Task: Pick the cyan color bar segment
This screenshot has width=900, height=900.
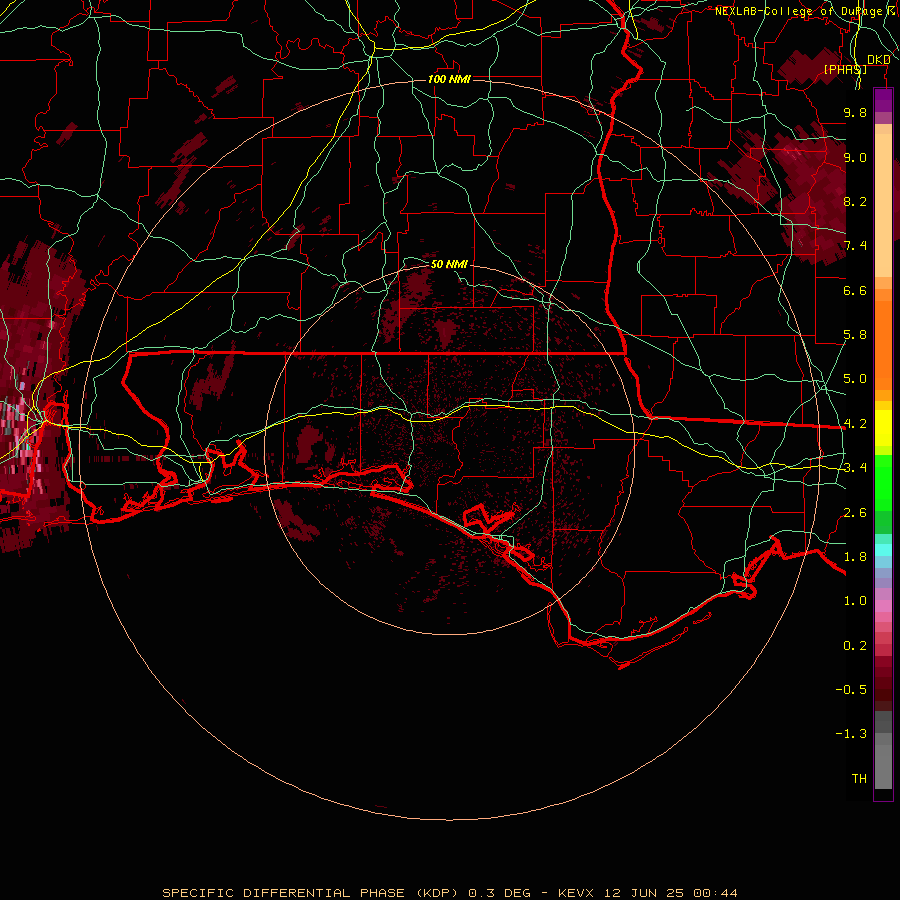Action: click(883, 550)
